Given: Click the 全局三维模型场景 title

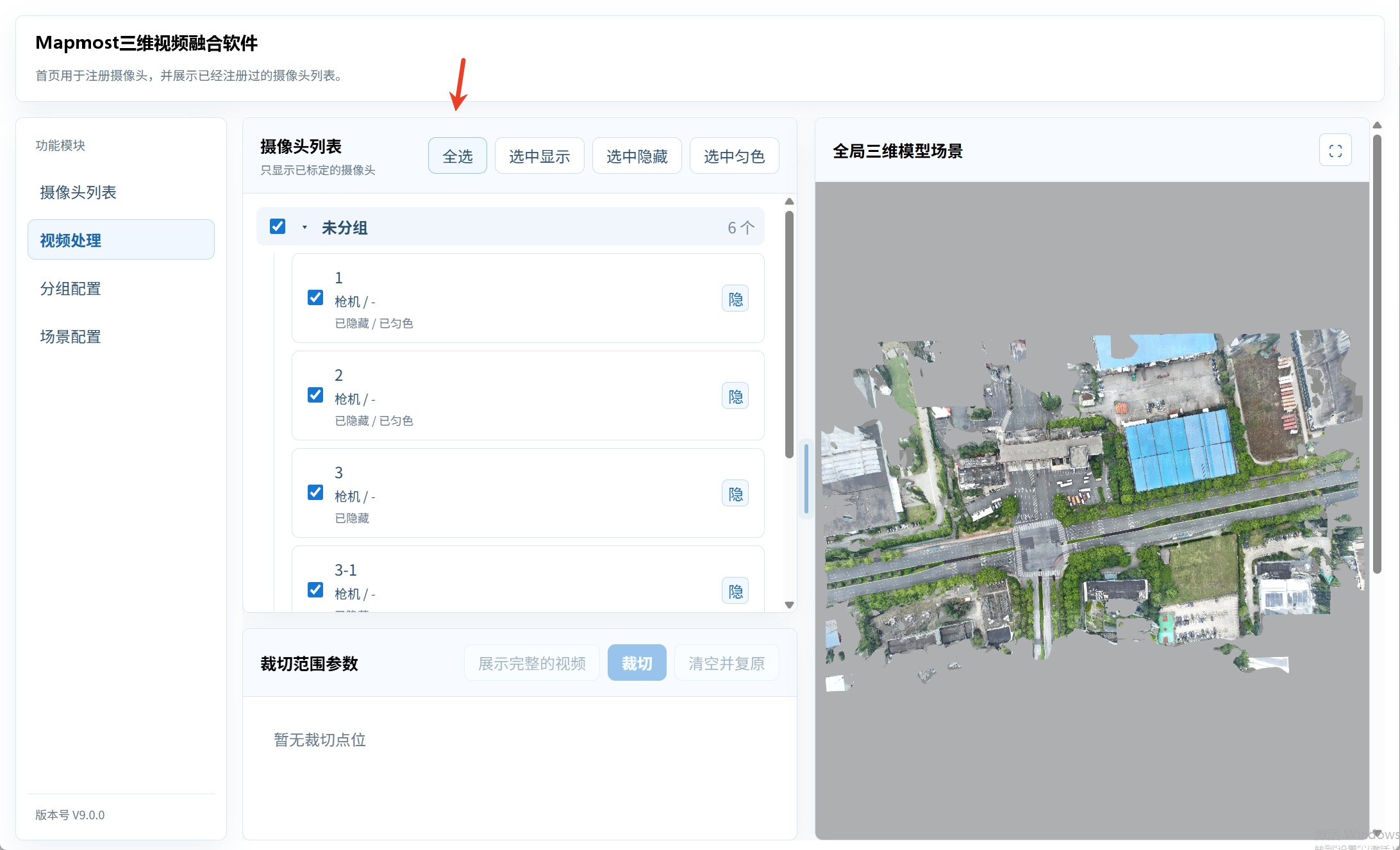Looking at the screenshot, I should 897,151.
